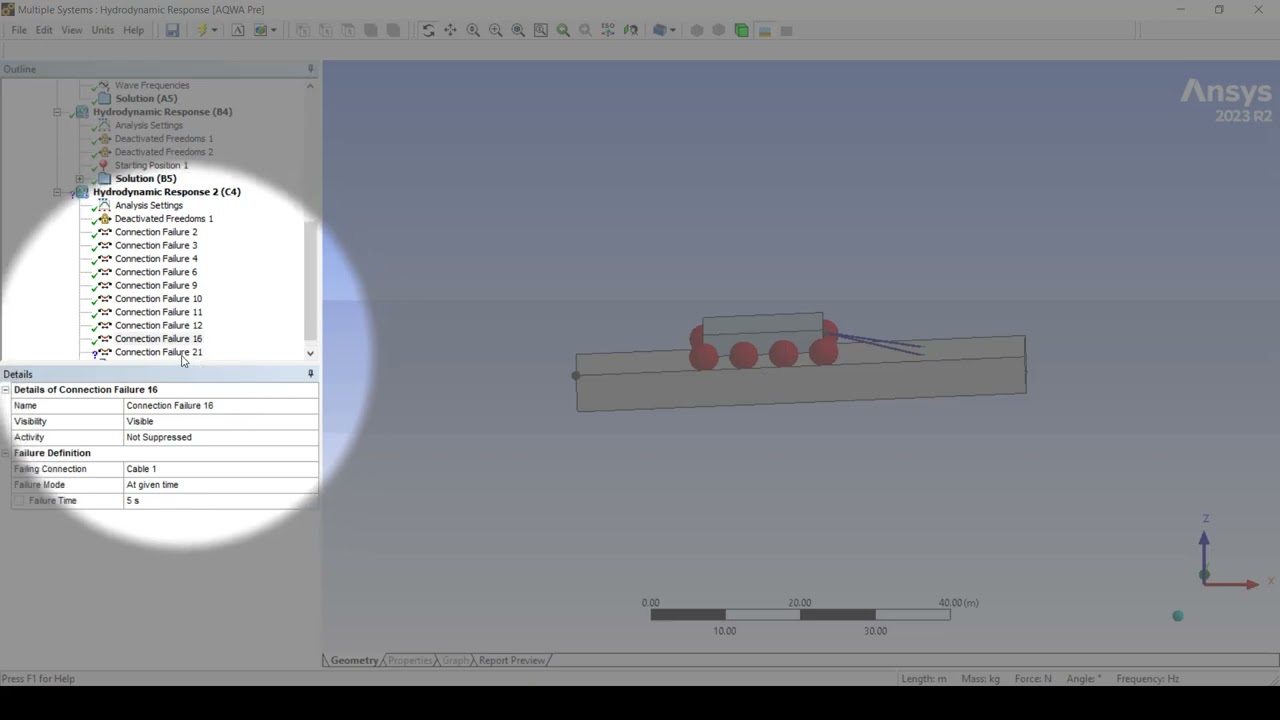Select the Rotate view tool

pos(428,30)
